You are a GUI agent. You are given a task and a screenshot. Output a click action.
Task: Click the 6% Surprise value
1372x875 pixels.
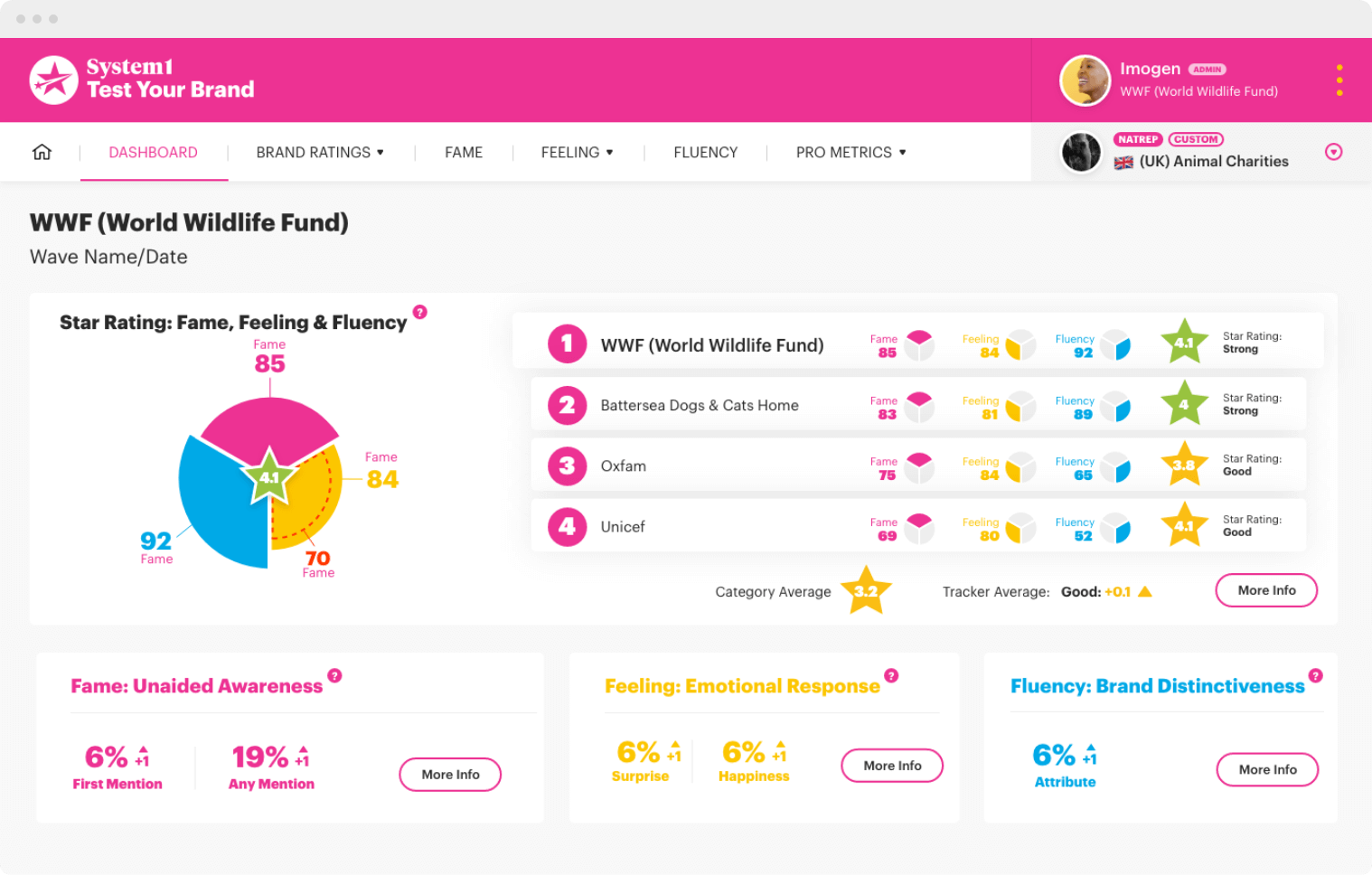click(x=638, y=751)
